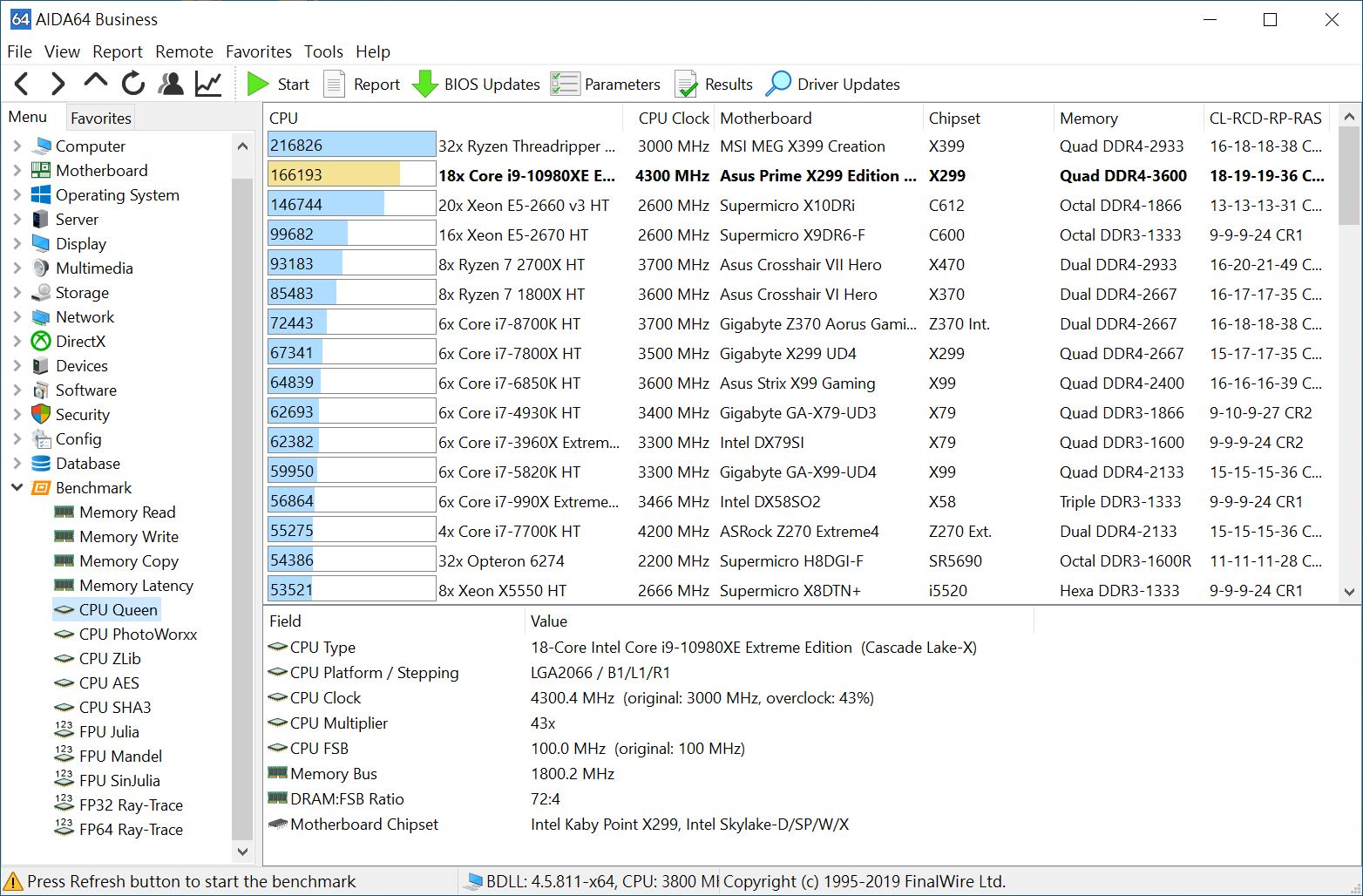
Task: Open the File menu
Action: [19, 51]
